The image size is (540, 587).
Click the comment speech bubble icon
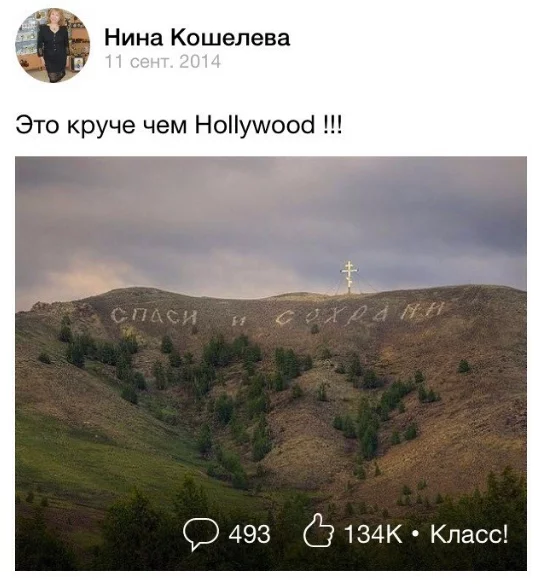point(201,534)
